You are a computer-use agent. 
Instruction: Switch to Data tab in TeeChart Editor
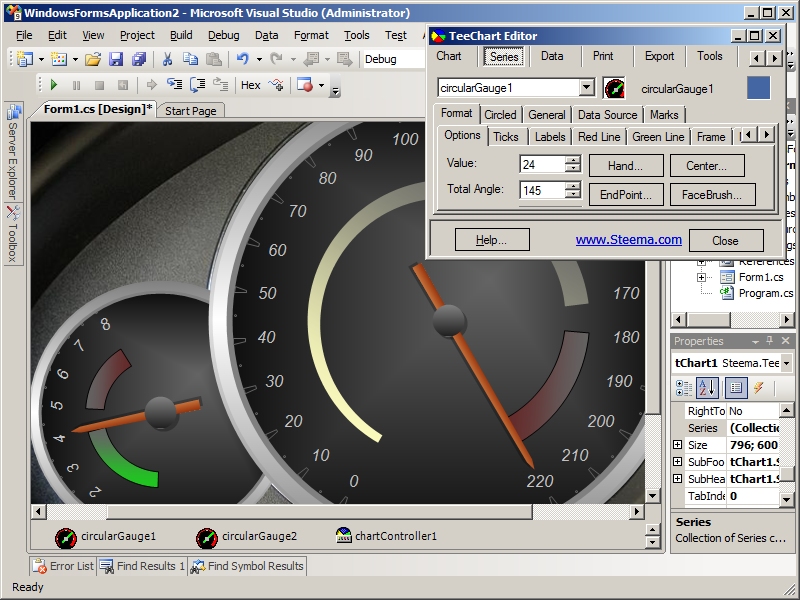pos(552,56)
